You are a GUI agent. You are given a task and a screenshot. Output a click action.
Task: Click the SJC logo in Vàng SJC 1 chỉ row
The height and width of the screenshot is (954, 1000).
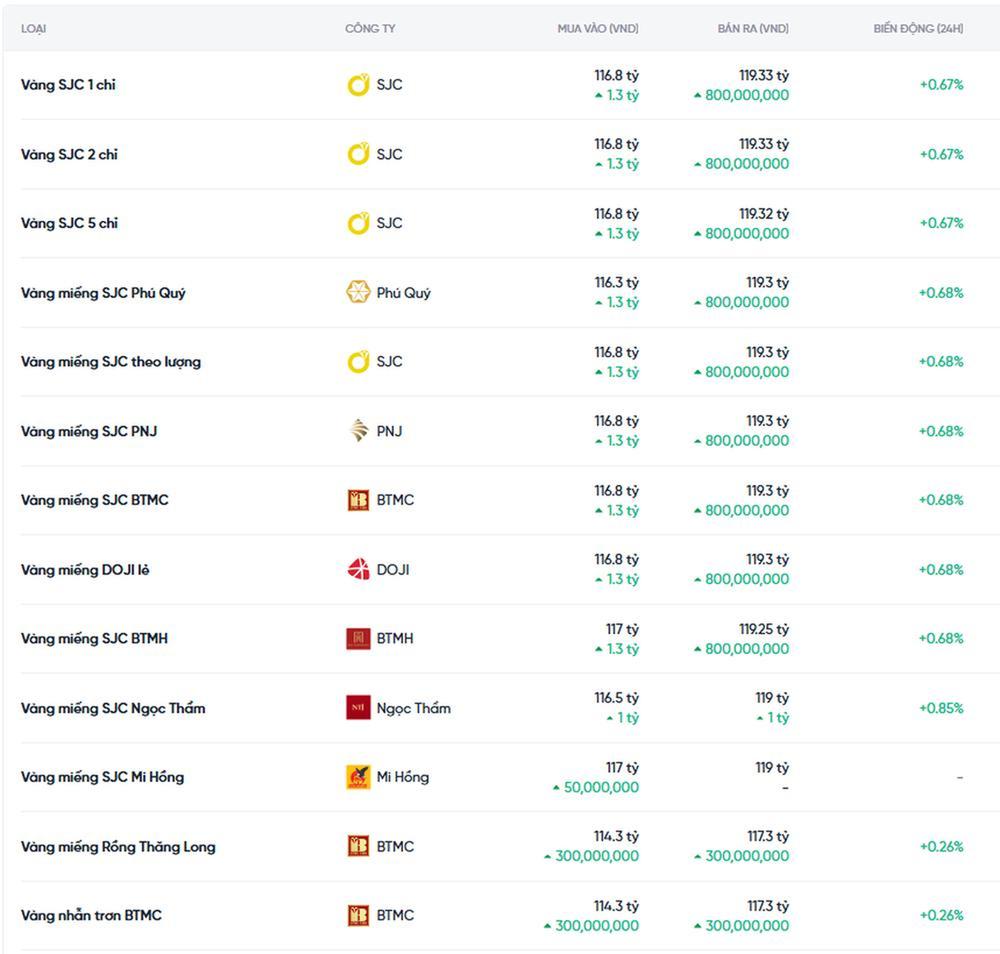tap(358, 85)
